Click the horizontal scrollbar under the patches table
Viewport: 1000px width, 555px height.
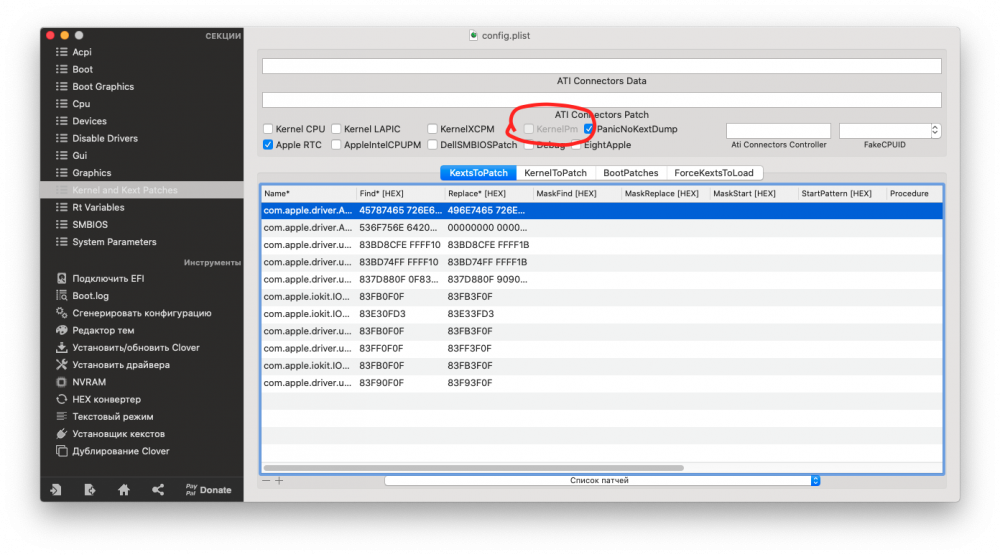tap(473, 468)
